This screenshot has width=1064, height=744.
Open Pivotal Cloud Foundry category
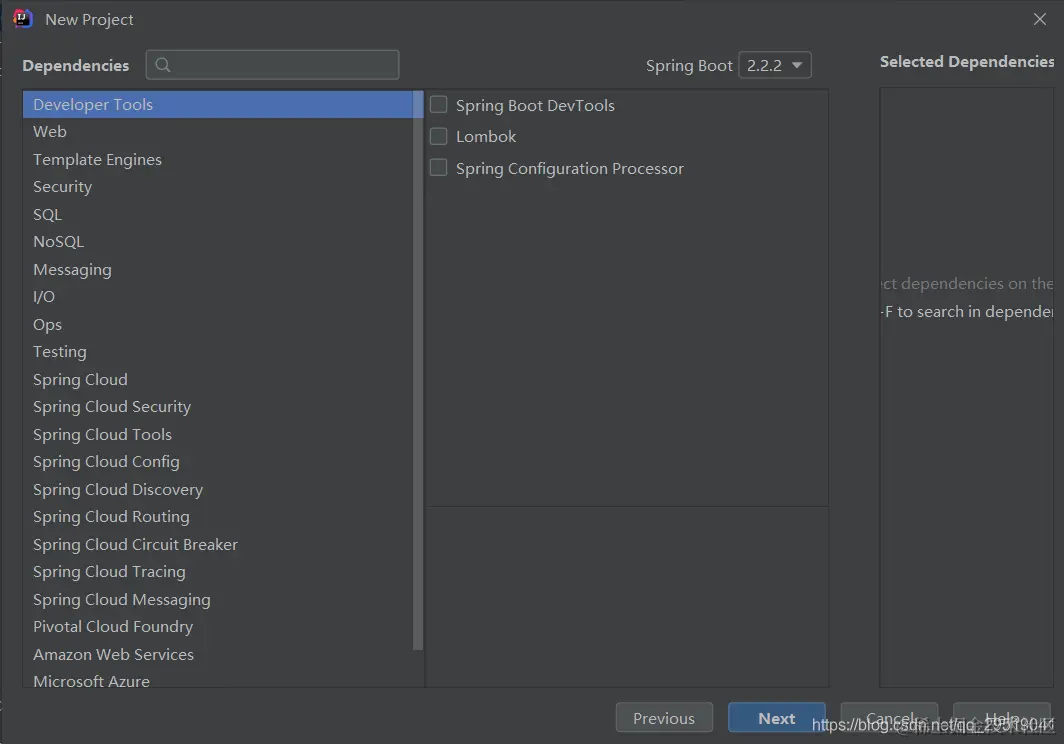coord(218,627)
